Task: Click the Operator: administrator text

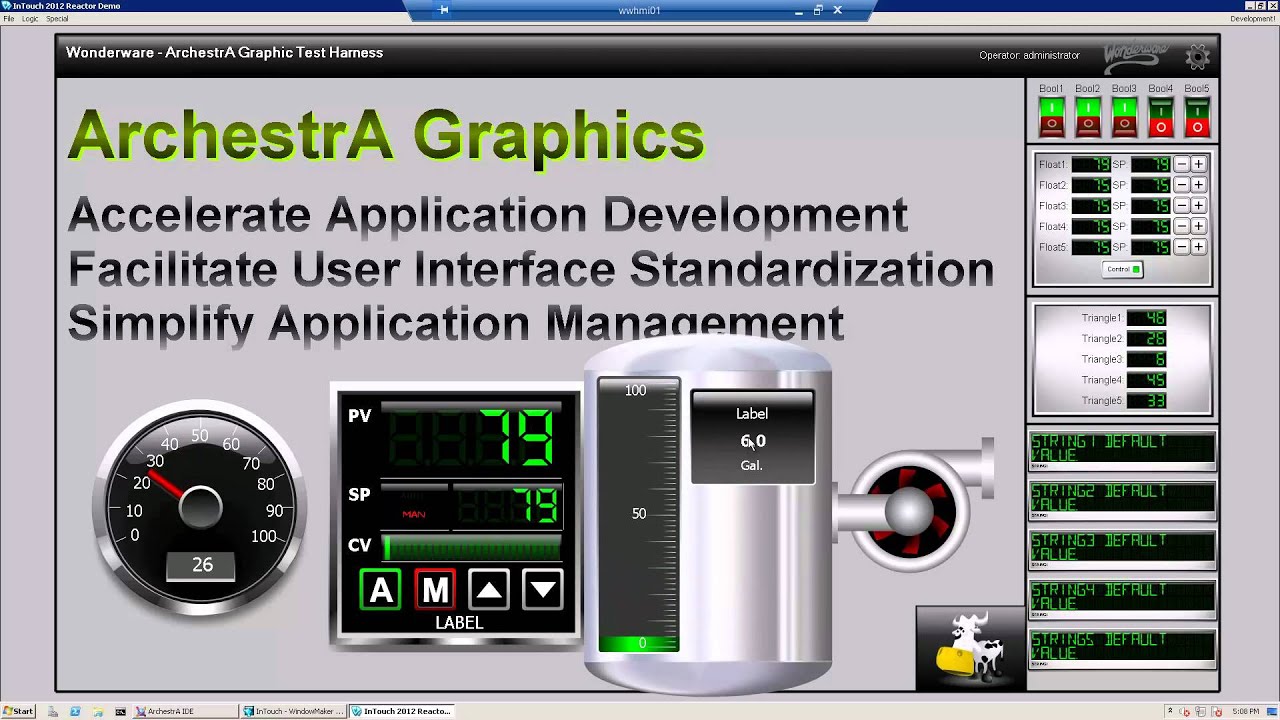Action: (x=1029, y=55)
